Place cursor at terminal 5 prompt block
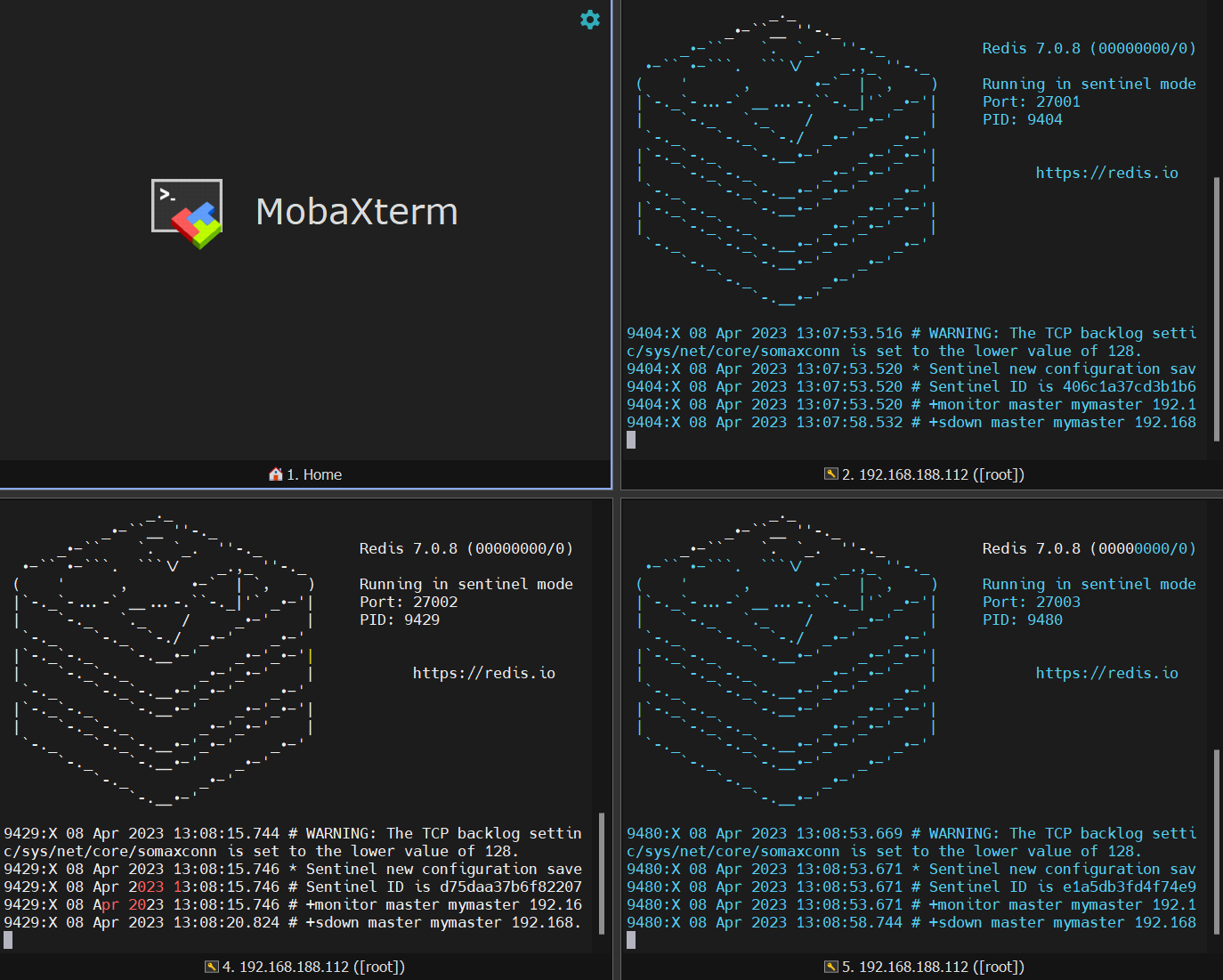The height and width of the screenshot is (980, 1223). coord(631,940)
